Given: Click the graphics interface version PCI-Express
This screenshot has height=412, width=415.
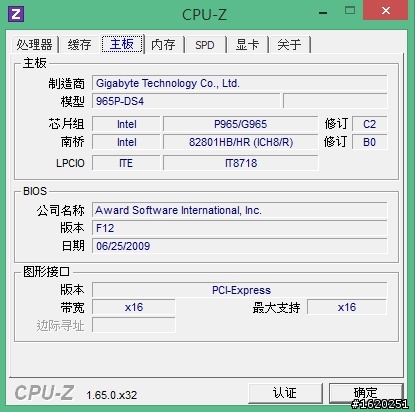Looking at the screenshot, I should coord(240,290).
